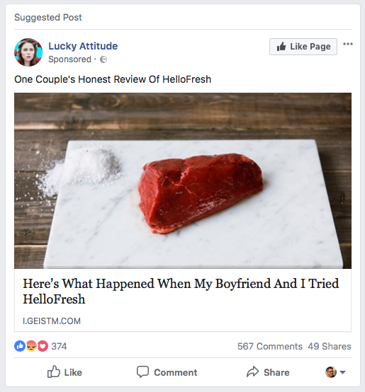Open the 374 reactions count
The height and width of the screenshot is (392, 365).
(x=59, y=346)
